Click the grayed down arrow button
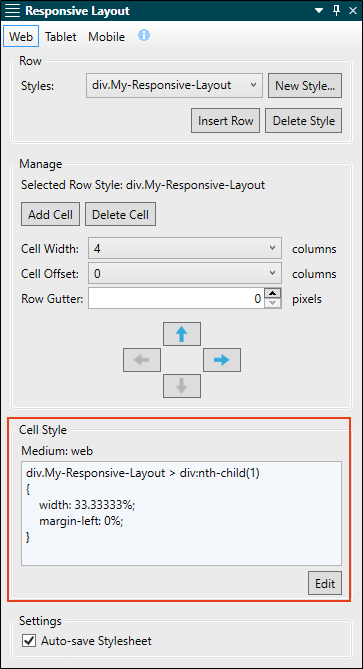The width and height of the screenshot is (363, 669). pyautogui.click(x=182, y=386)
